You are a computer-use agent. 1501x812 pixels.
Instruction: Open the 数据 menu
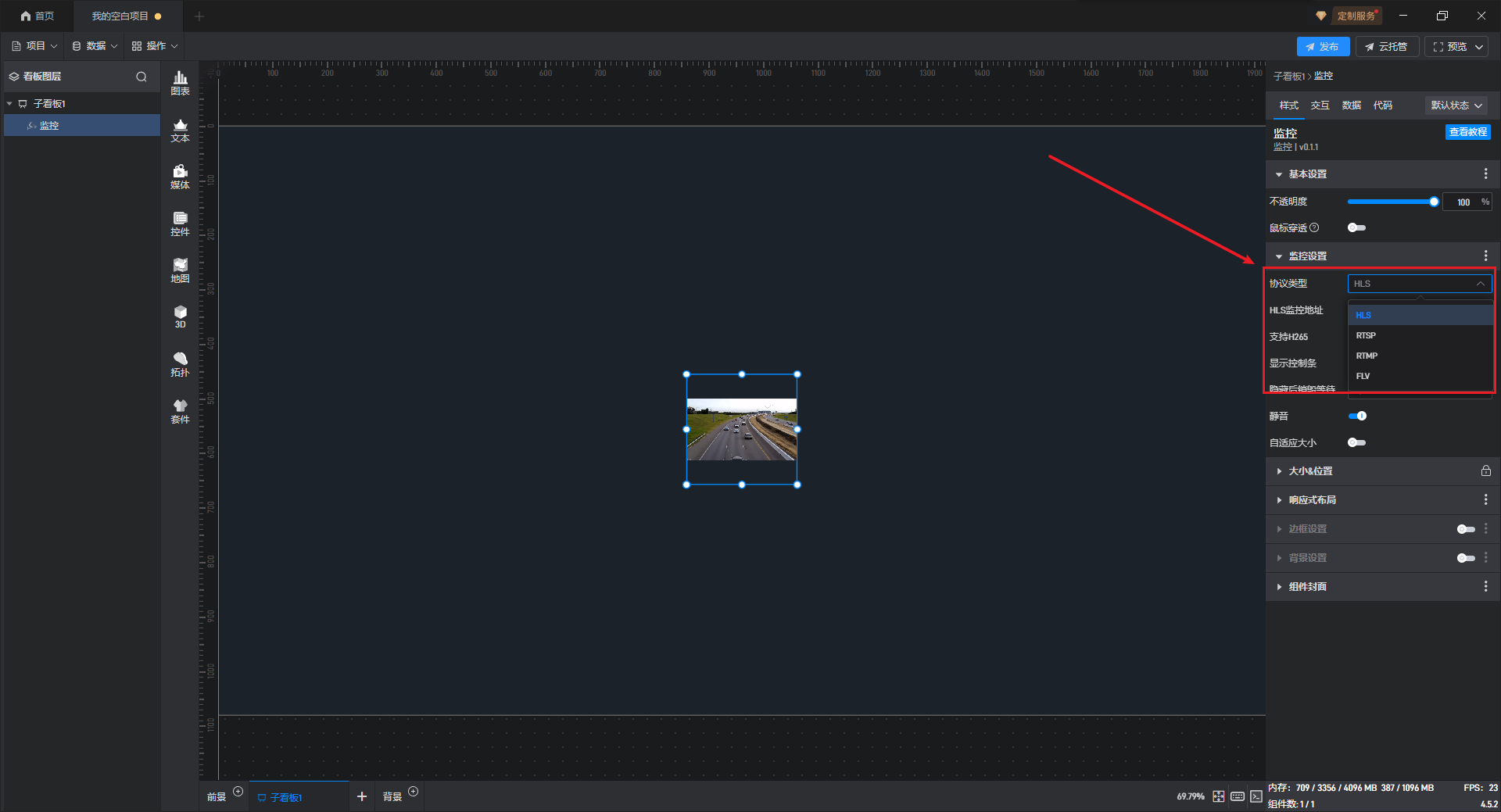coord(95,46)
